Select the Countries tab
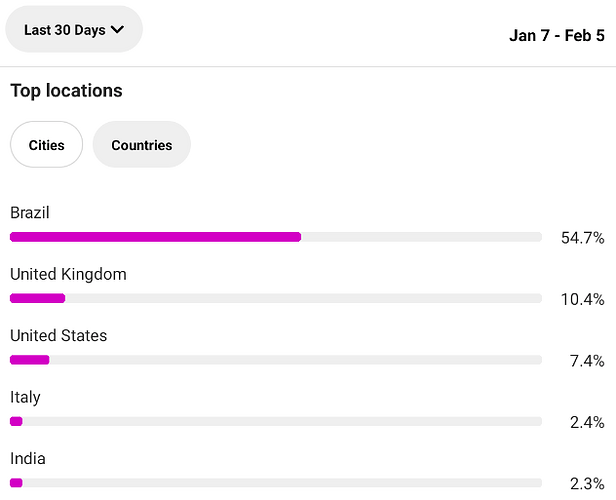The width and height of the screenshot is (616, 500). click(x=142, y=145)
